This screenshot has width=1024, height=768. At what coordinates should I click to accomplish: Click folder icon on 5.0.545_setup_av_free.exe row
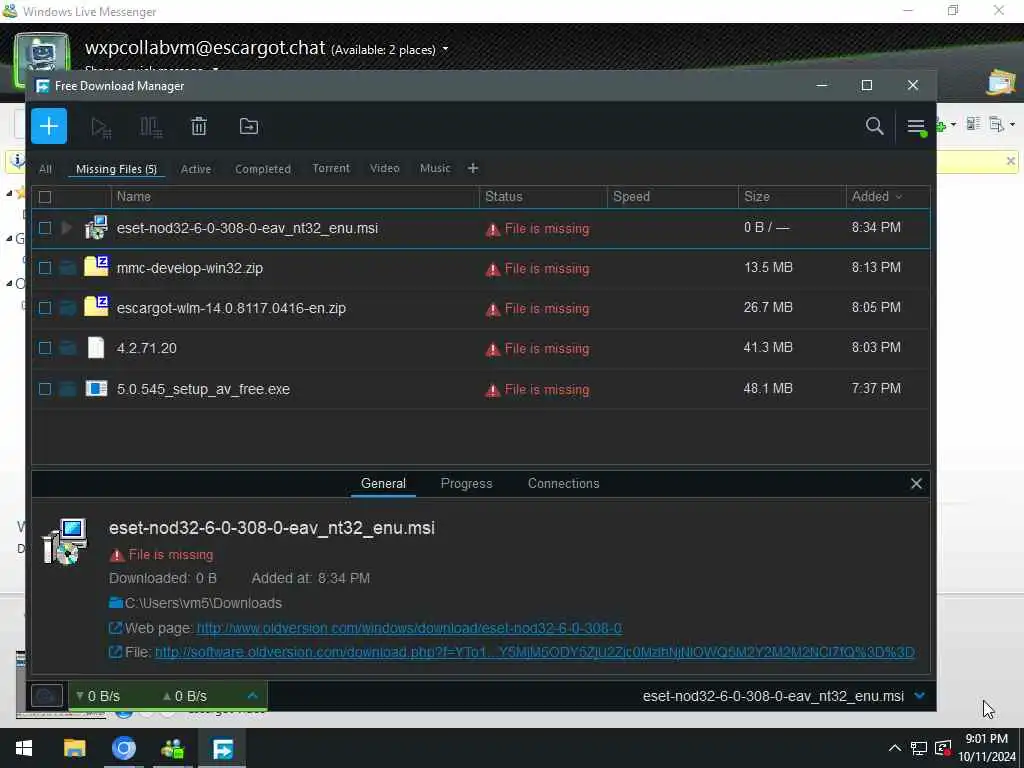point(68,389)
